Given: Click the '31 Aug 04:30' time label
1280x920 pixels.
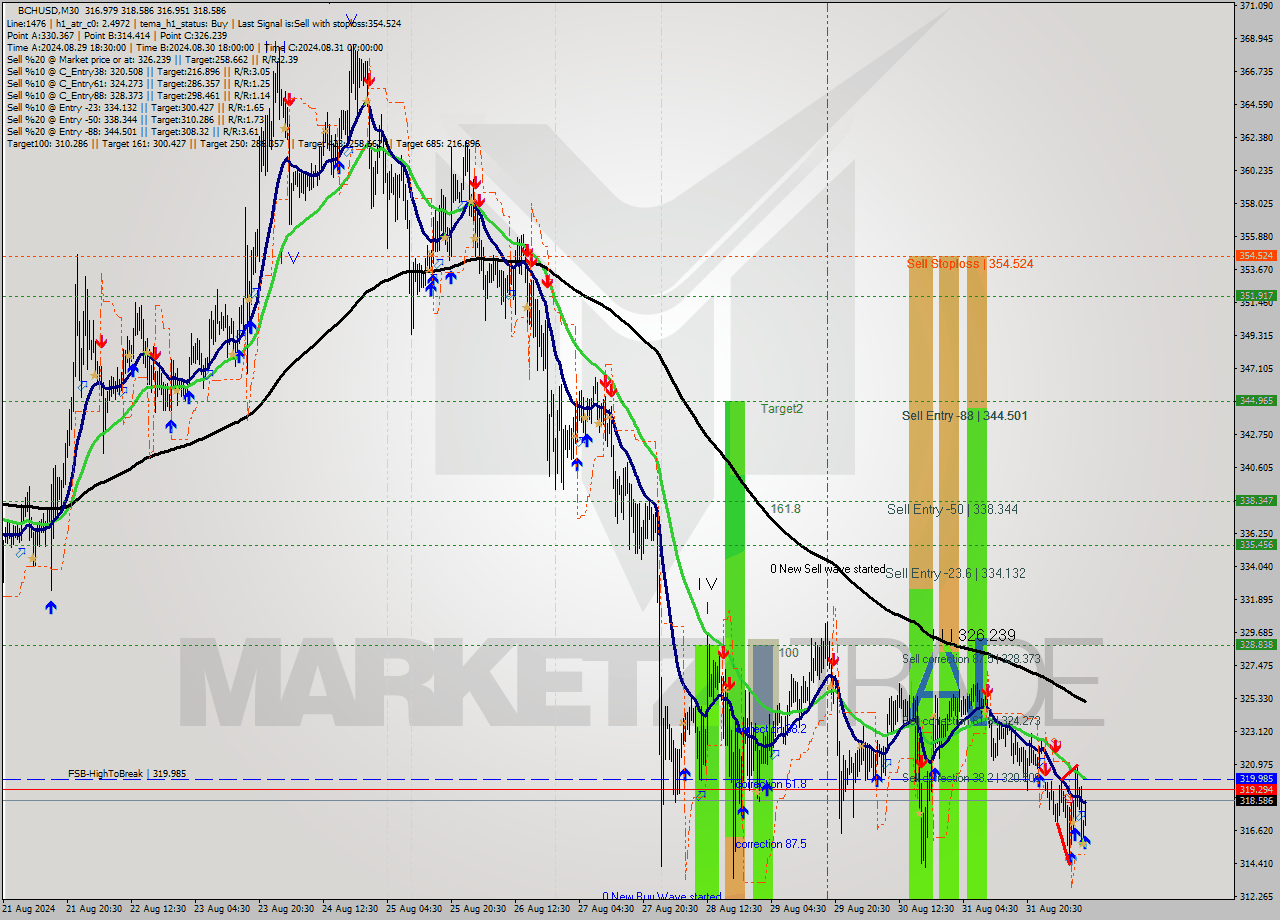Looking at the screenshot, I should (x=990, y=909).
